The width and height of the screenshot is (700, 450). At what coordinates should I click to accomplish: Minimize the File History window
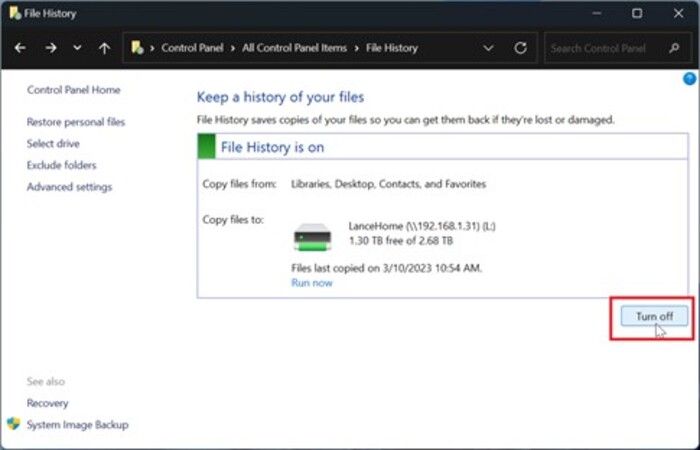point(596,13)
